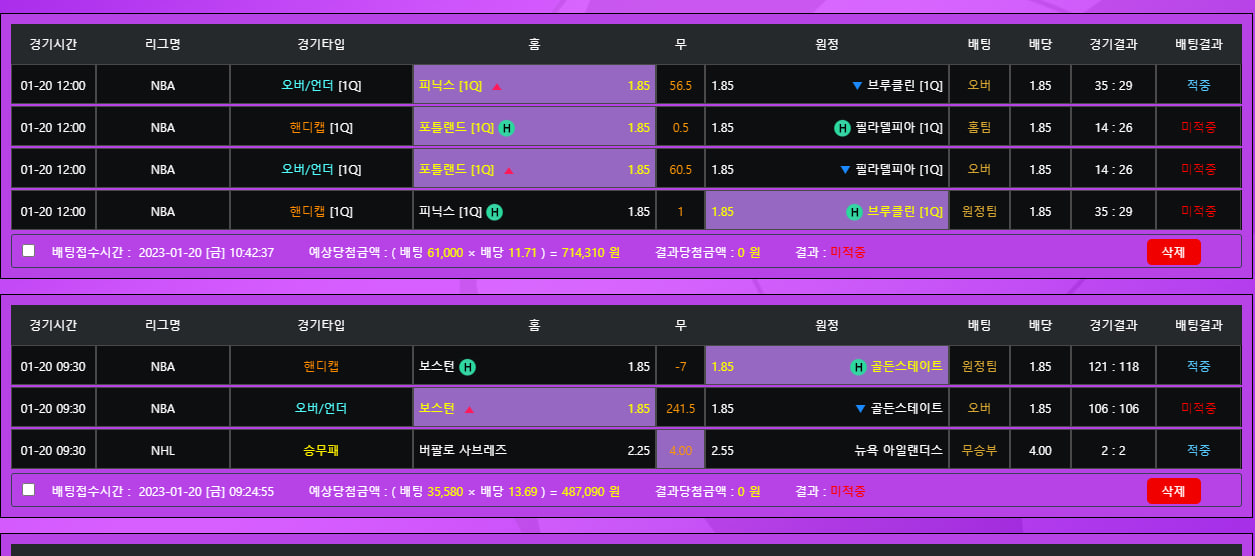
Task: Click red up arrow beside 피닉스 [1Q]
Action: 497,86
